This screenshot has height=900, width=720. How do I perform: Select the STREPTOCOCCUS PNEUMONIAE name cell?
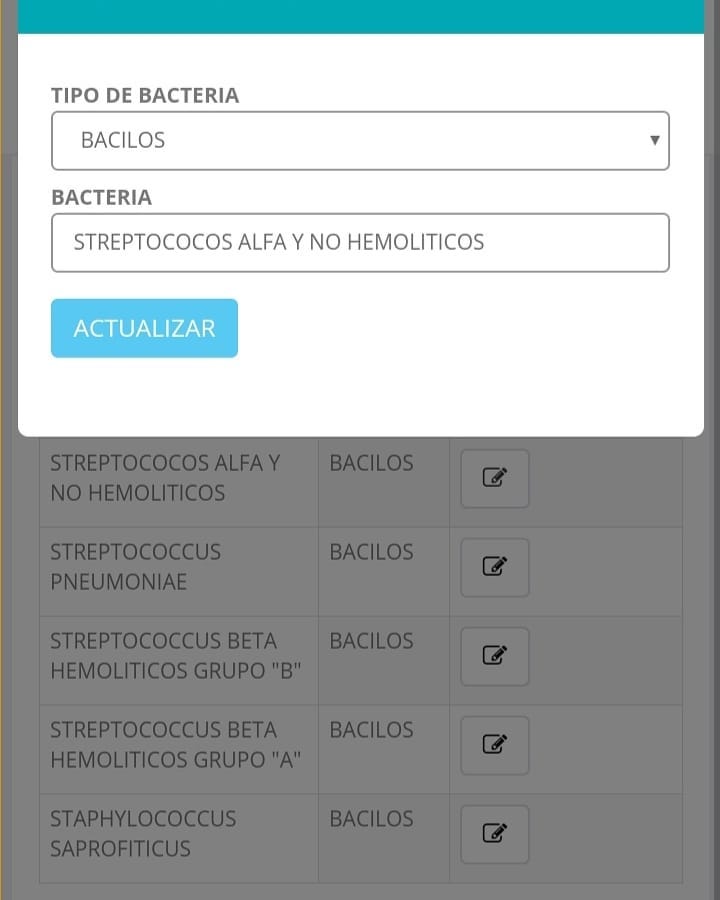(179, 572)
